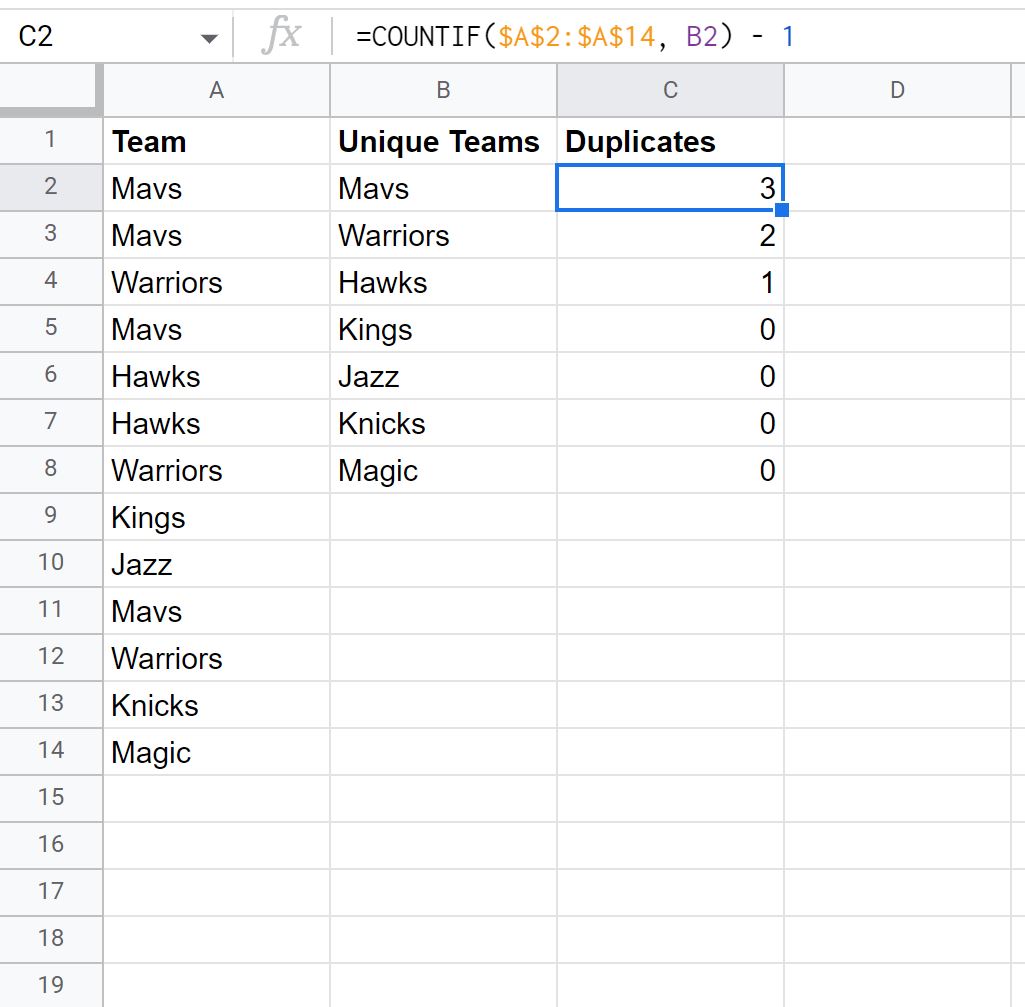Select cell with Kings in column B
The width and height of the screenshot is (1025, 1007).
[x=443, y=329]
